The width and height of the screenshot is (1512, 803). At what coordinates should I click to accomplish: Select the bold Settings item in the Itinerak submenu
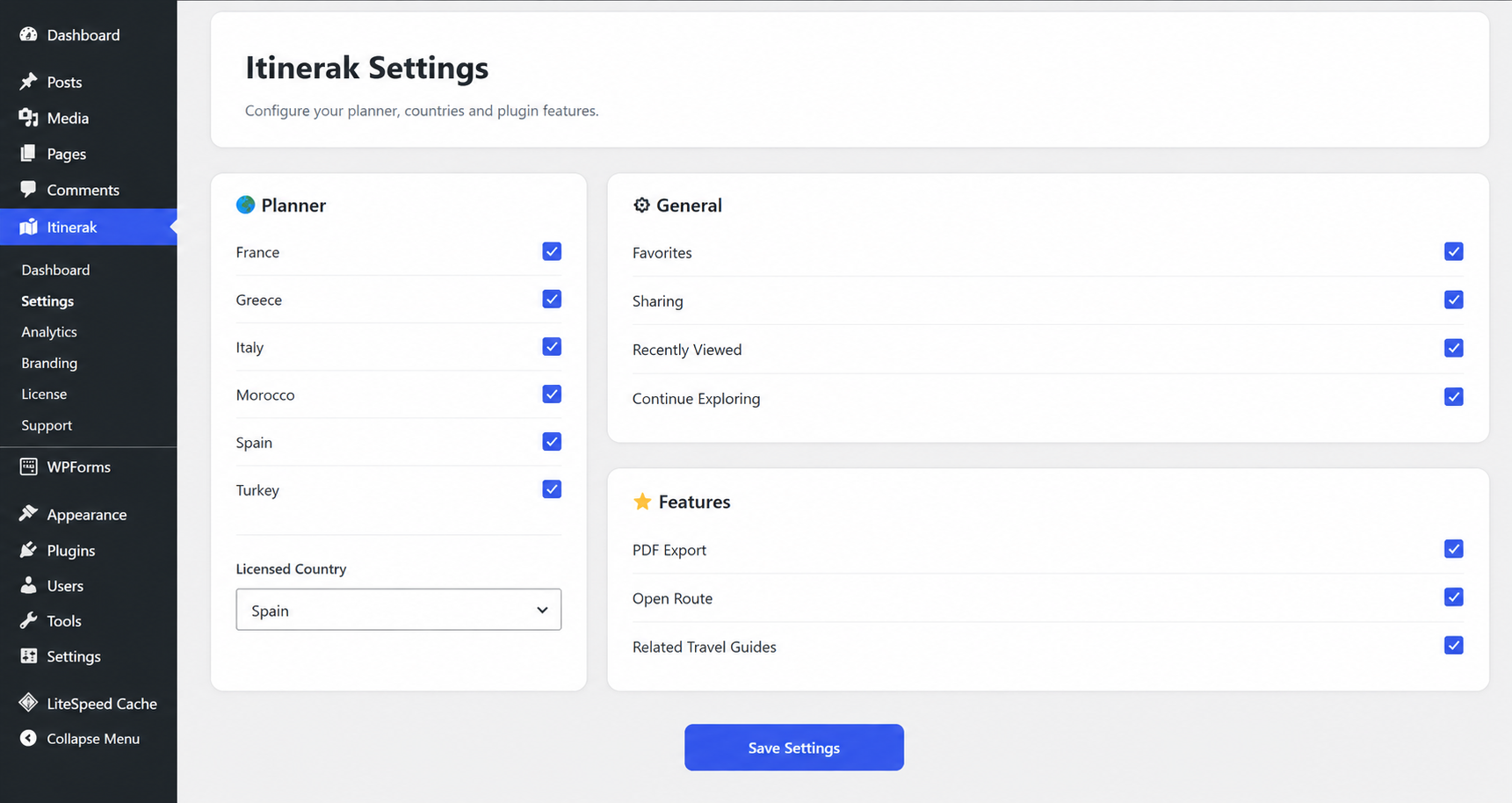(47, 300)
